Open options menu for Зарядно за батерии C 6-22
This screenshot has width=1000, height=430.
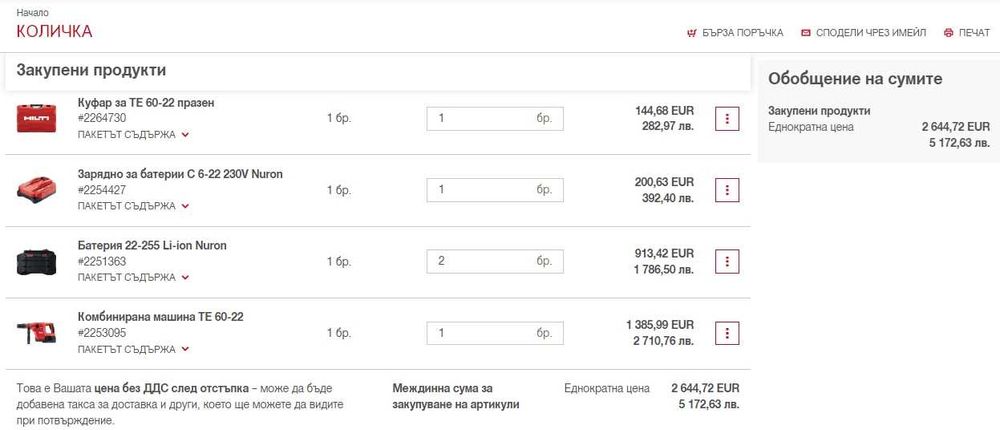pos(727,190)
